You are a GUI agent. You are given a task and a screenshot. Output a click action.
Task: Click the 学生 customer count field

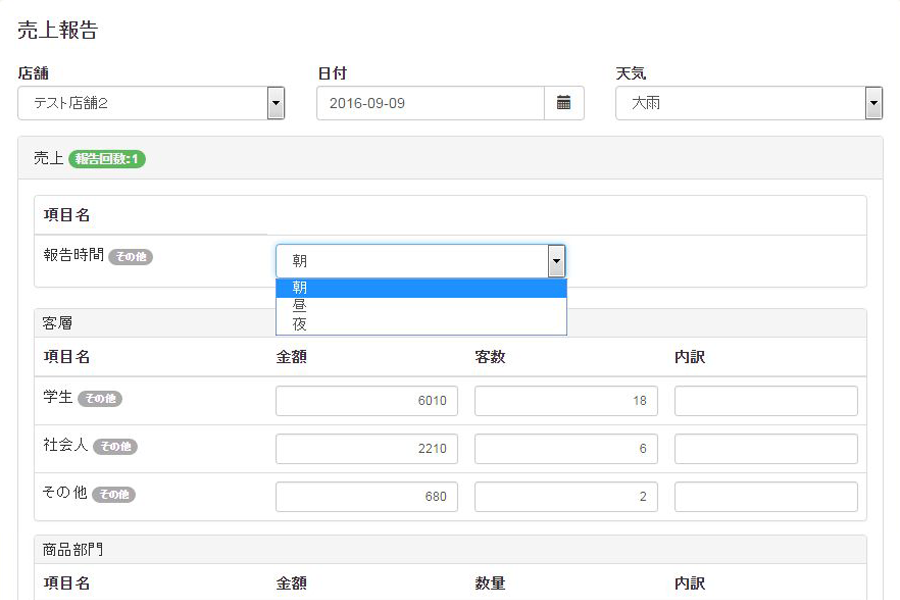pos(566,401)
